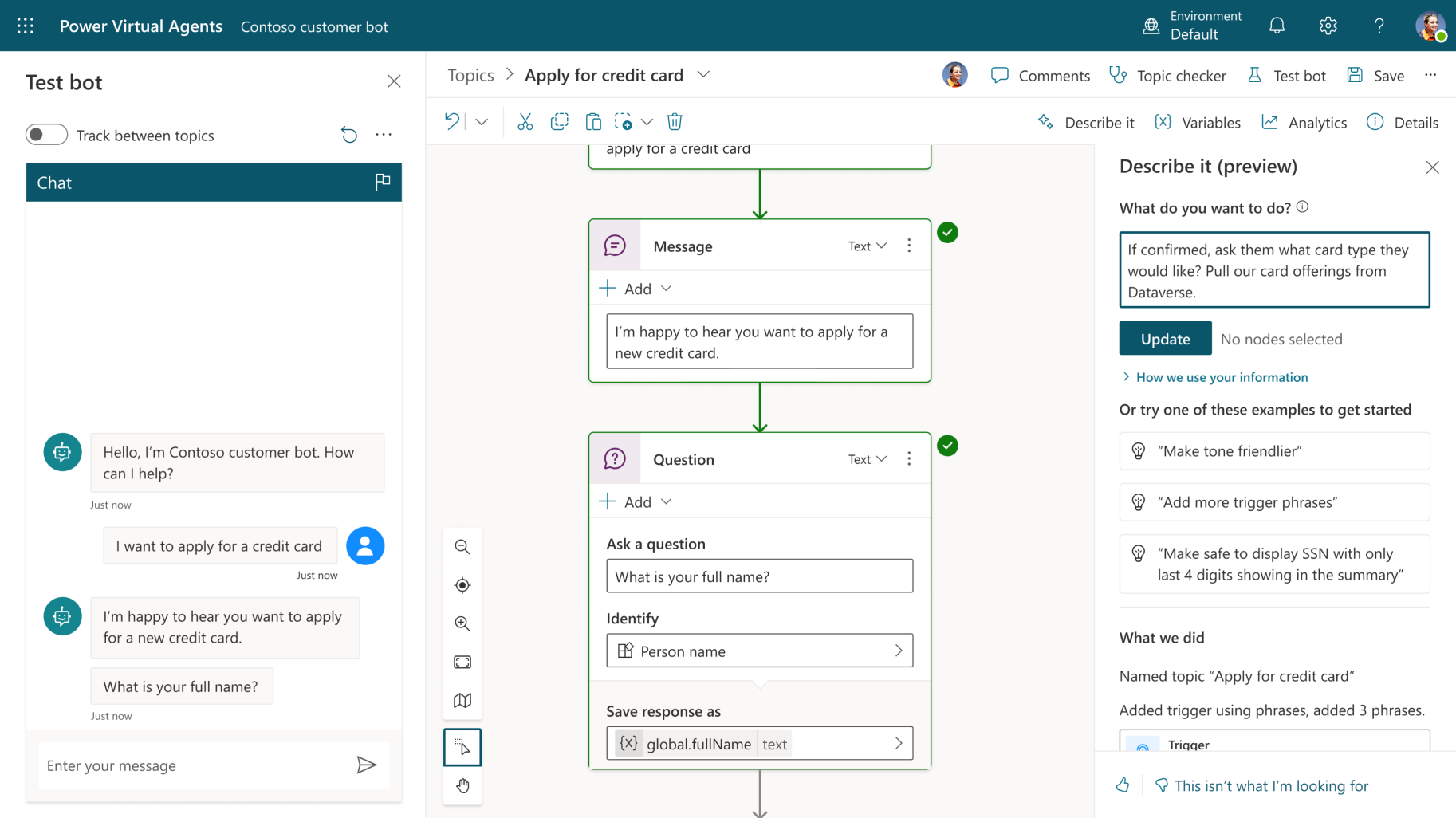
Task: Click the Copy node icon
Action: pyautogui.click(x=559, y=121)
